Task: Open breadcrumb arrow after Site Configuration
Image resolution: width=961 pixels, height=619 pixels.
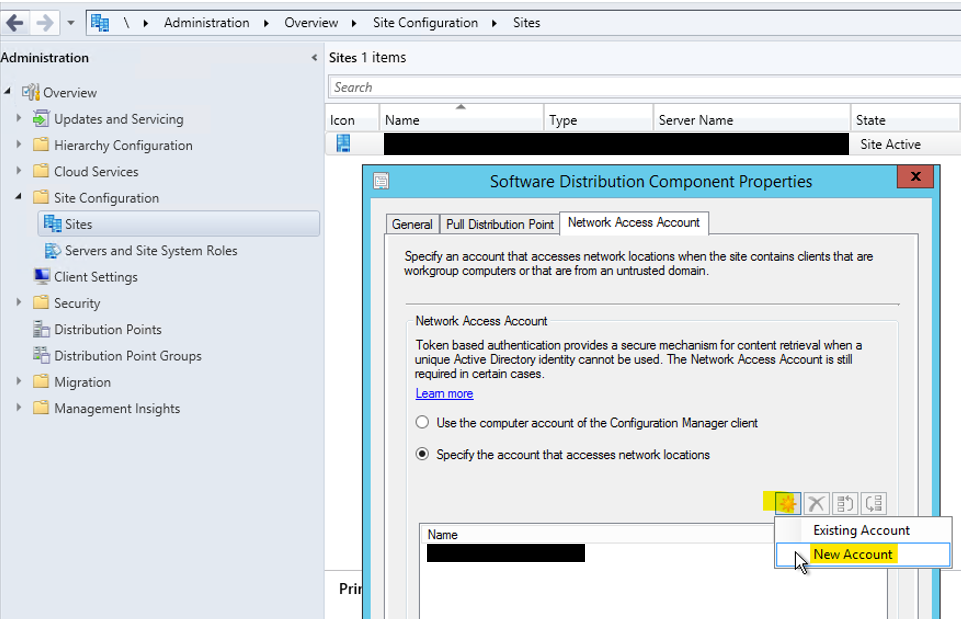Action: point(494,23)
